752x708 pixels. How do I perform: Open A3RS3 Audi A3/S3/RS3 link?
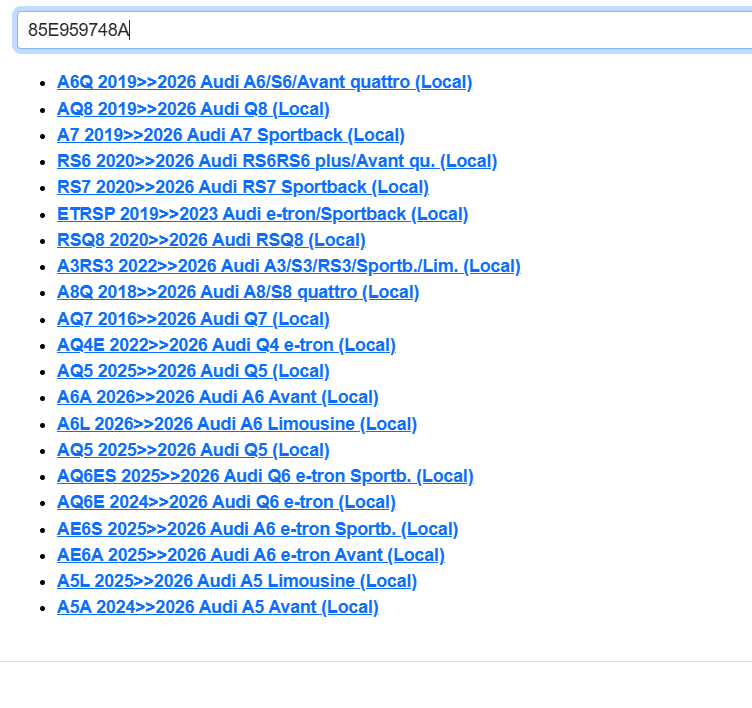pos(288,266)
